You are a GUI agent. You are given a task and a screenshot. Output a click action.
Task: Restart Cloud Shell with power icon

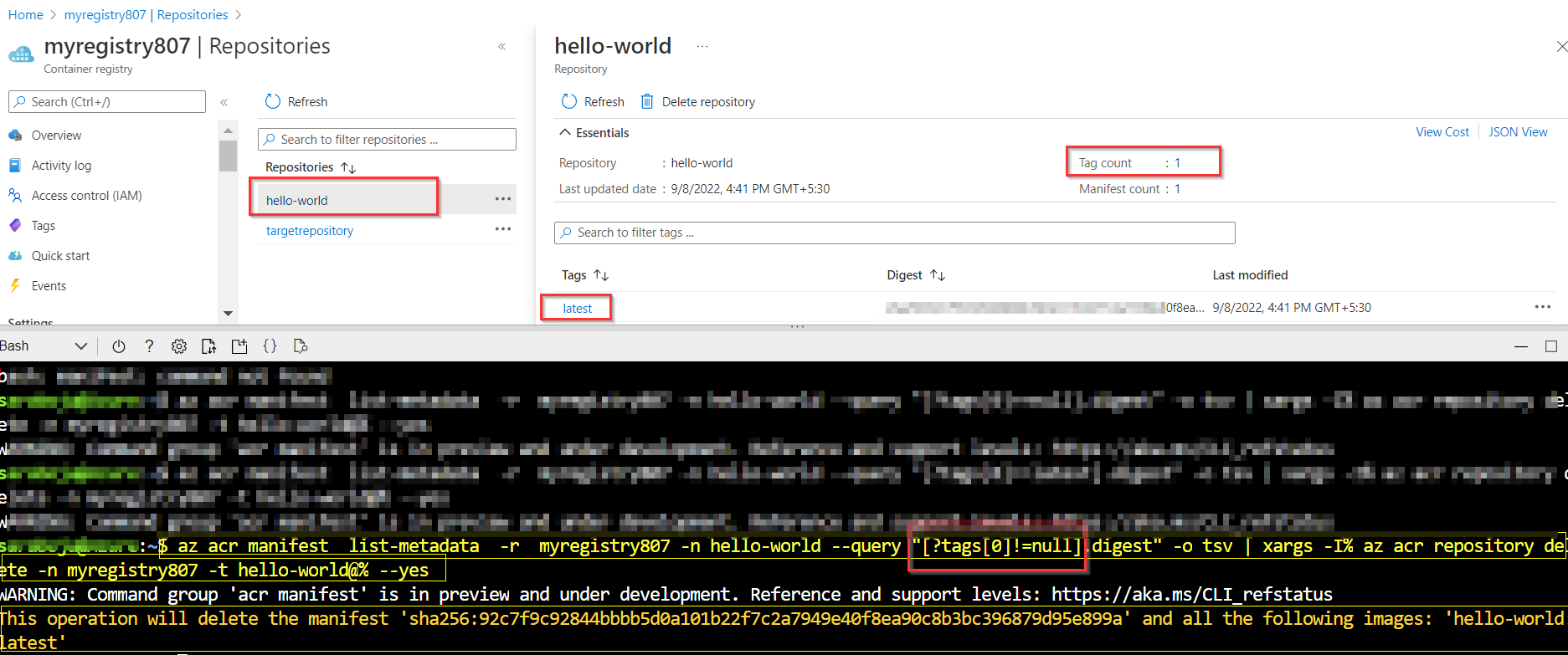(x=119, y=346)
